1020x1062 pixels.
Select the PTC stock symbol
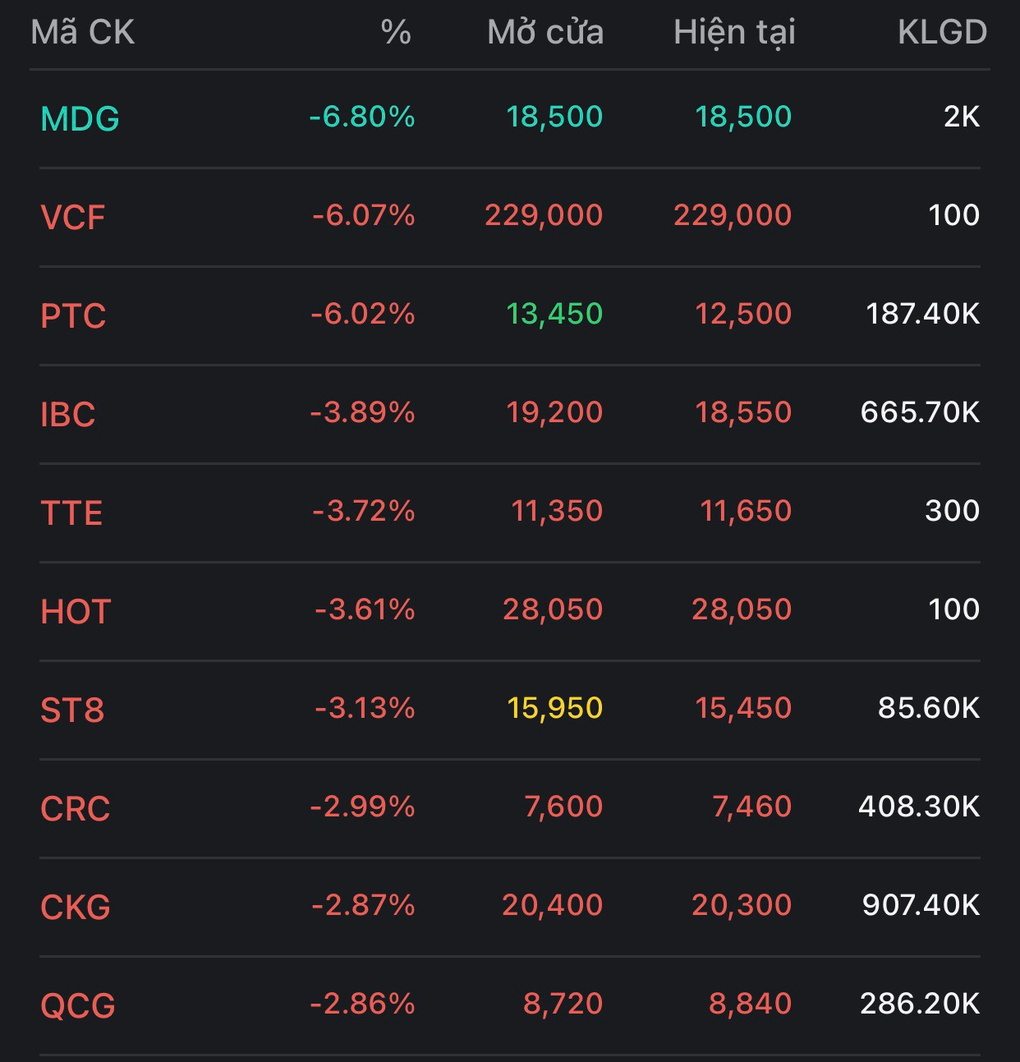point(73,316)
